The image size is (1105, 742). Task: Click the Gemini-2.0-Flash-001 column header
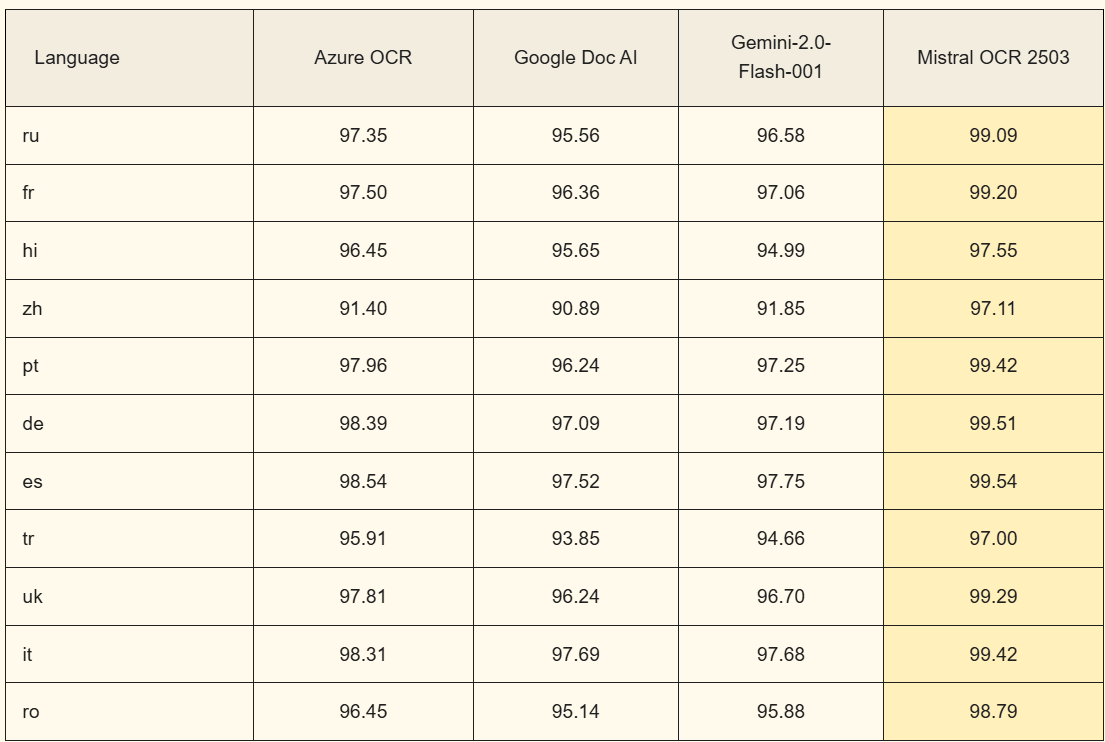click(x=780, y=58)
